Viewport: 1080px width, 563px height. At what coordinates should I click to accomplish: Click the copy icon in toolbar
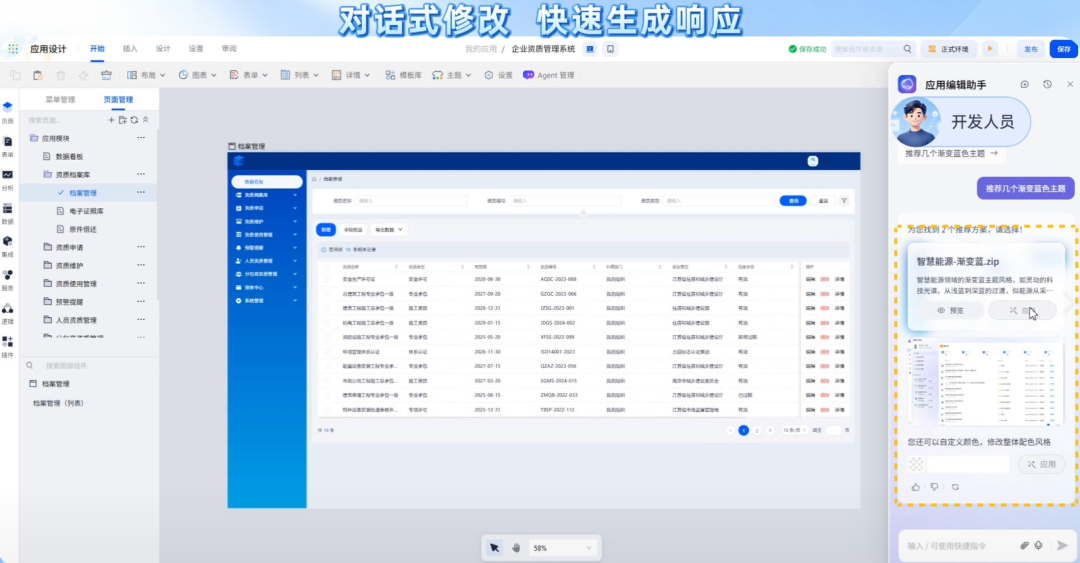click(x=15, y=75)
